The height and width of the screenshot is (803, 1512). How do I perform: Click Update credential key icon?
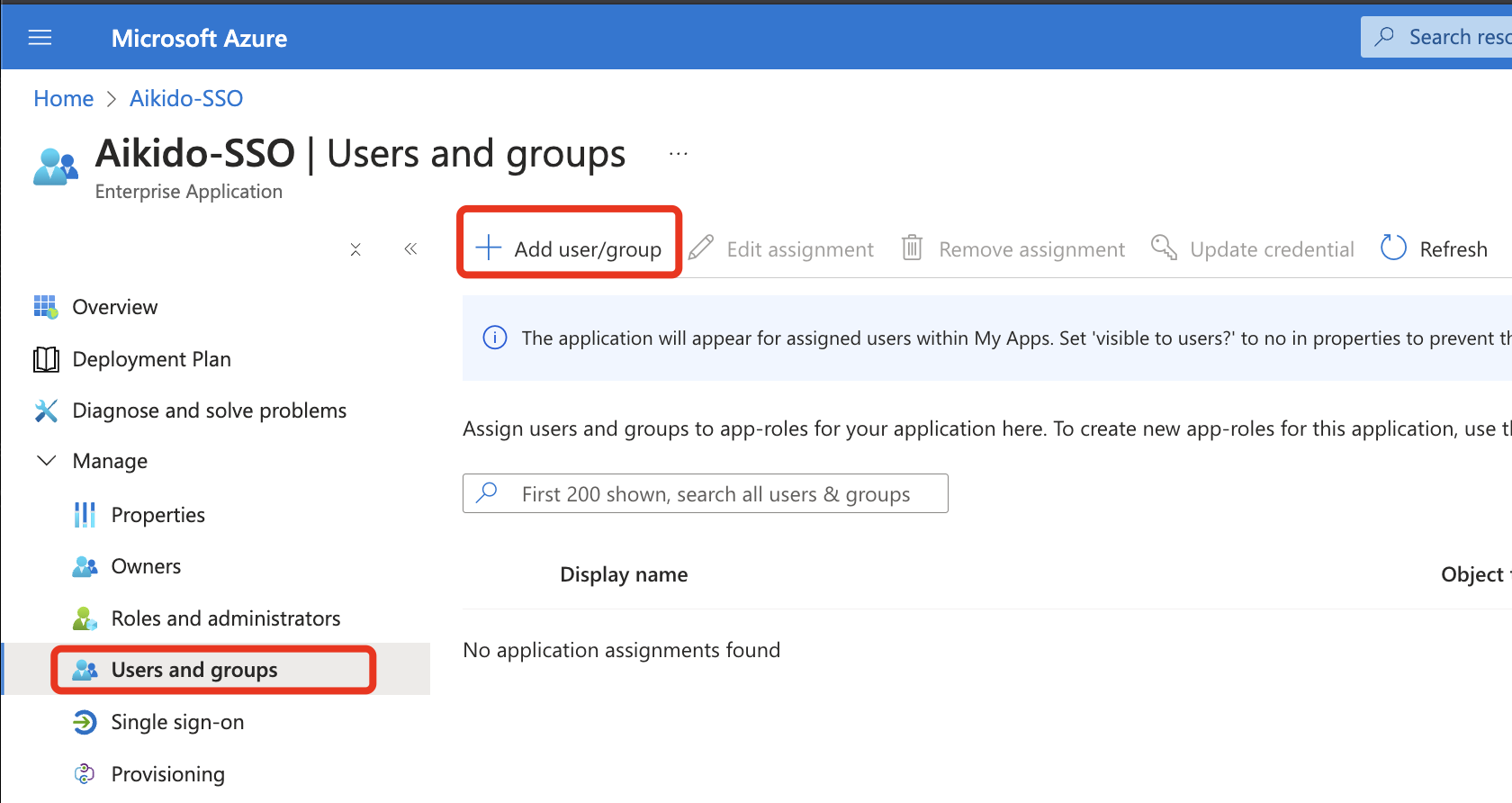(1164, 248)
